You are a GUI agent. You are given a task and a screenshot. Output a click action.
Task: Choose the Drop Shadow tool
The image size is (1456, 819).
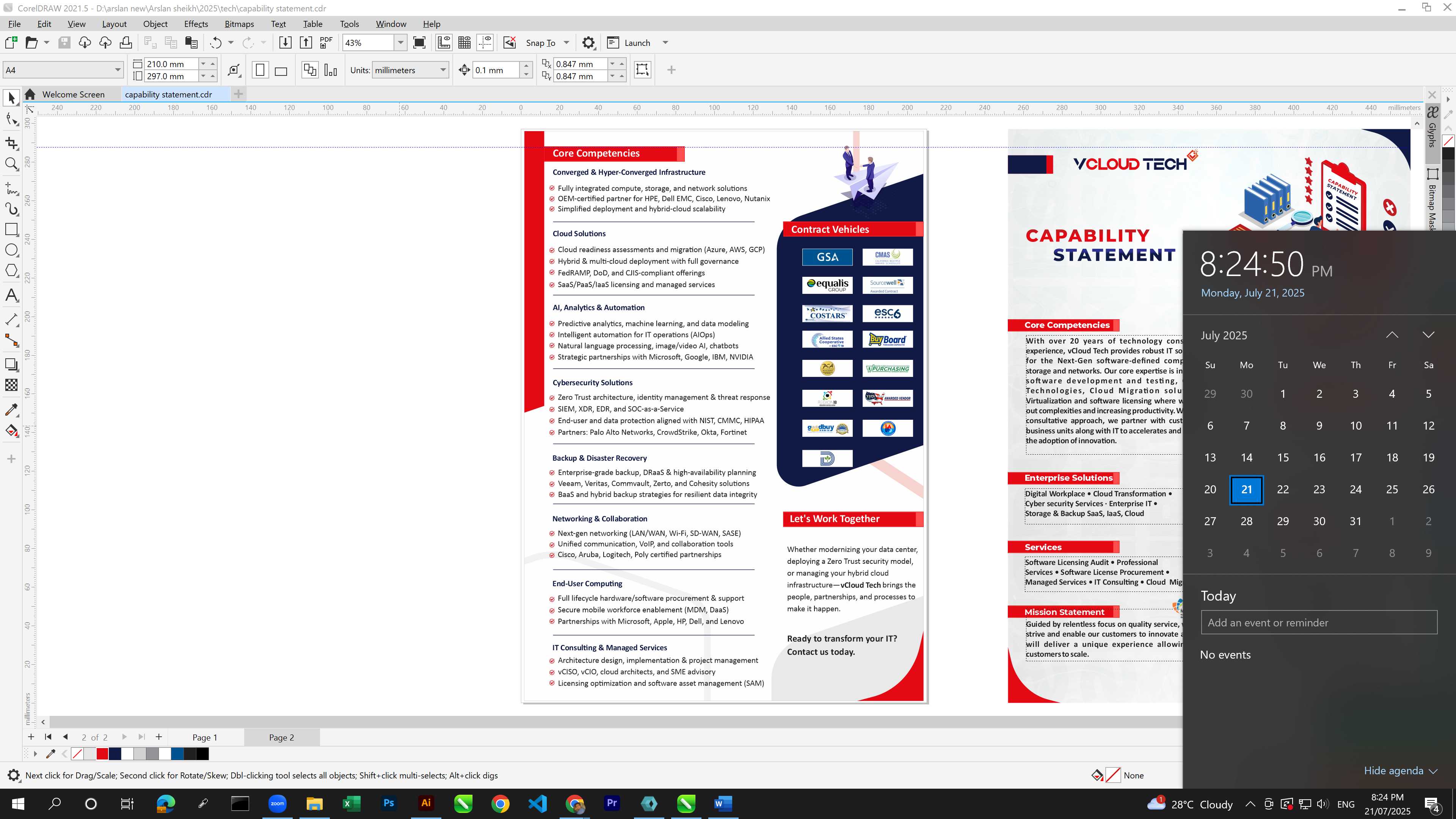click(x=11, y=365)
